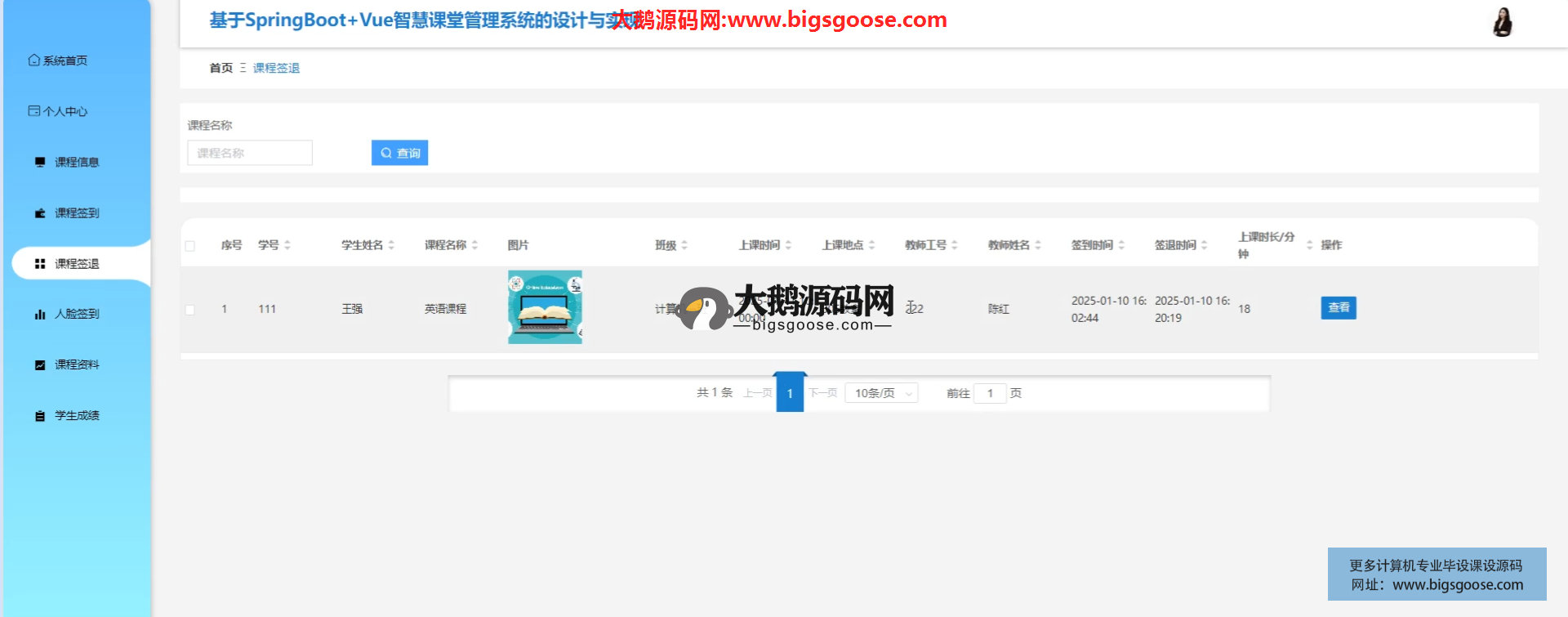This screenshot has height=617, width=1568.
Task: Open the 10条/页 page size dropdown
Action: point(881,393)
